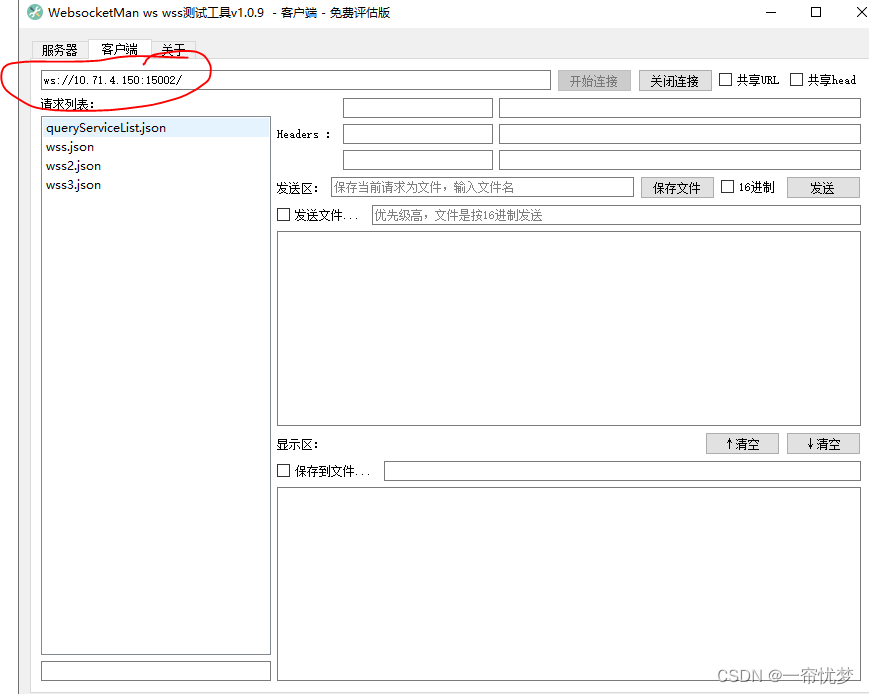
Task: Click first Headers name field
Action: [418, 108]
